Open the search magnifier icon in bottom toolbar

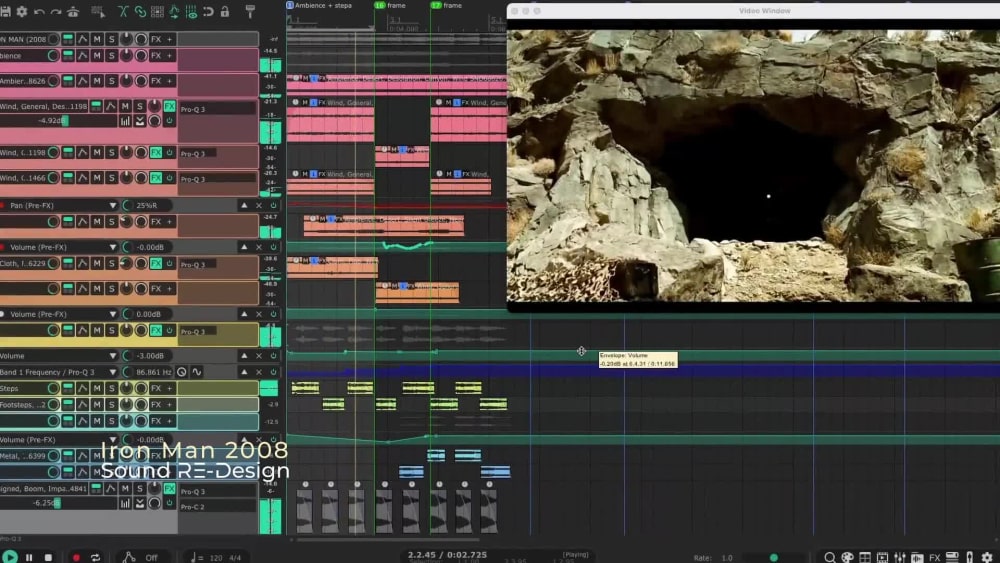pyautogui.click(x=830, y=557)
